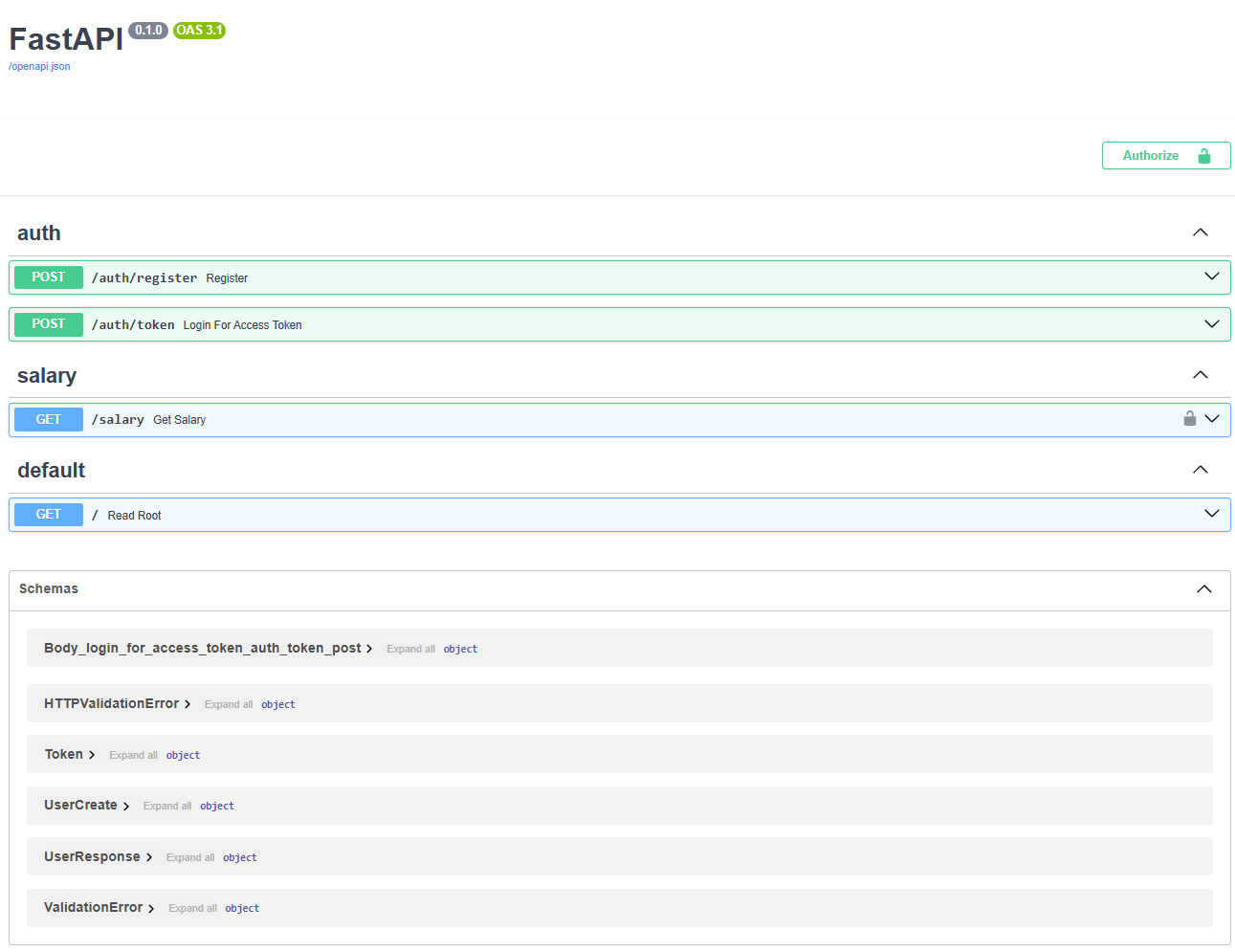Click Expand all for Token schema
Screen dimensions: 1235x952
coord(134,756)
